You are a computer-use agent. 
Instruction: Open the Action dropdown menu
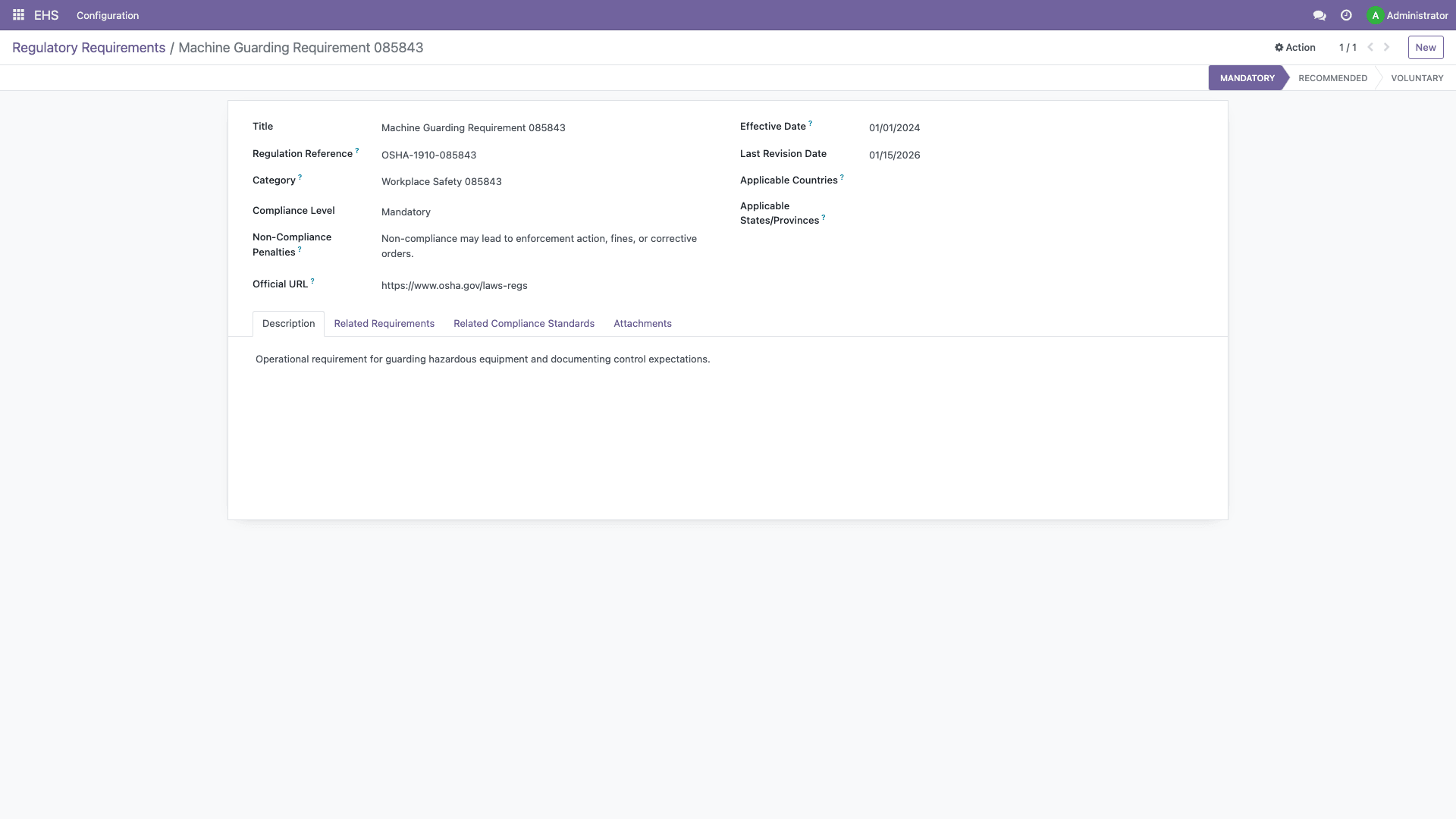pos(1294,47)
